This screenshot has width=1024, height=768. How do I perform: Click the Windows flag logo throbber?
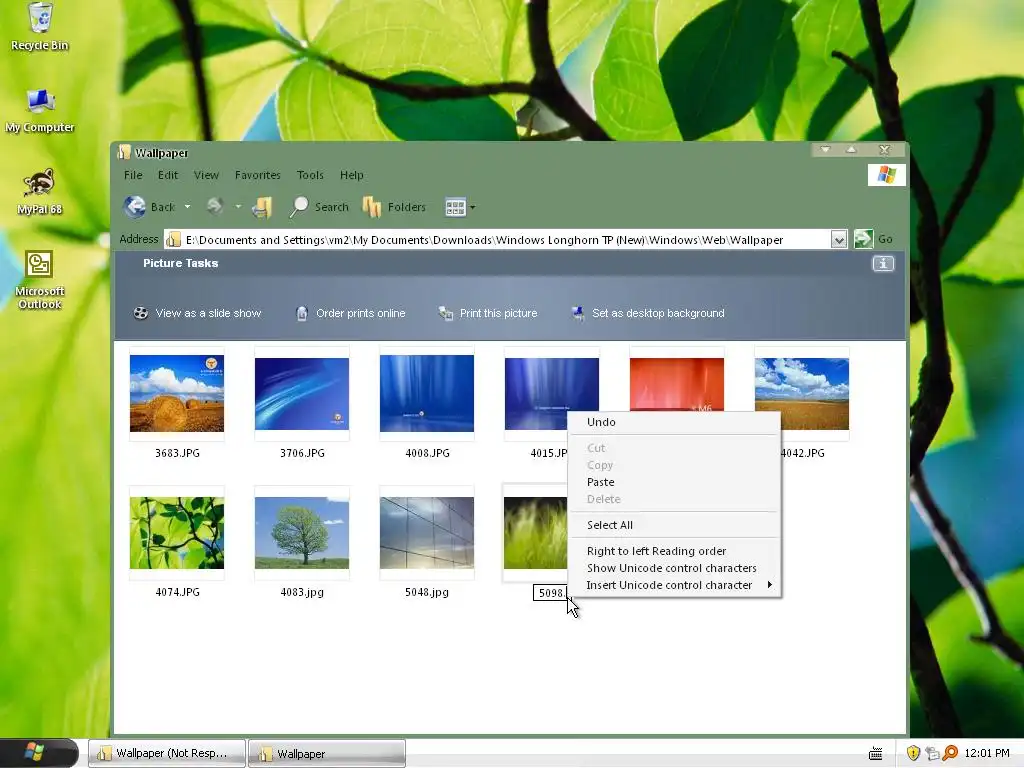(886, 175)
